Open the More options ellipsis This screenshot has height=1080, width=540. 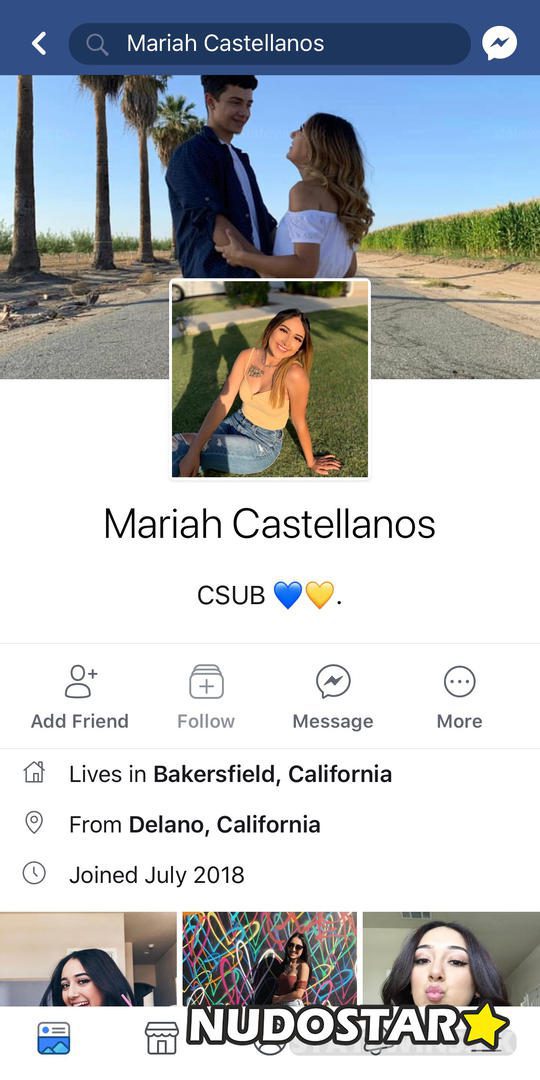pos(459,682)
